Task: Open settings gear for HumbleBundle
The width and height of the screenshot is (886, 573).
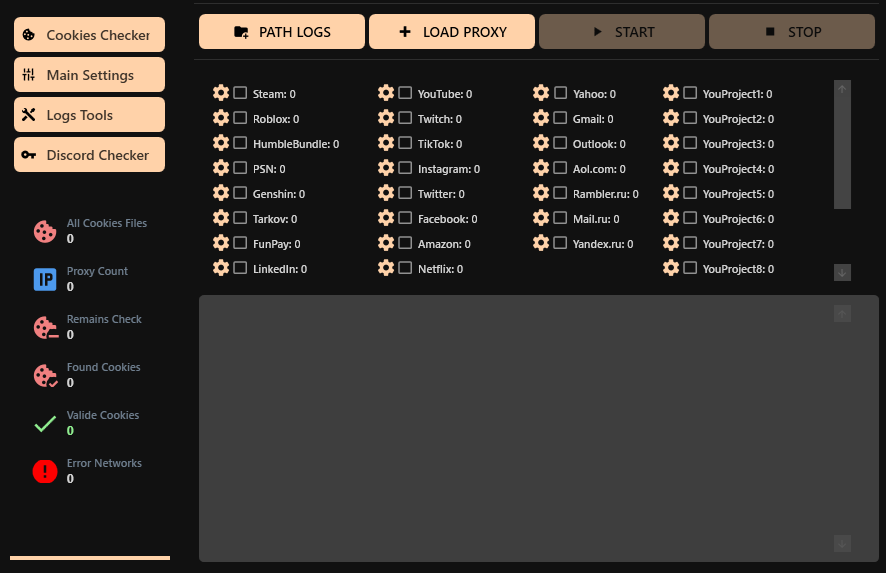Action: pos(221,142)
